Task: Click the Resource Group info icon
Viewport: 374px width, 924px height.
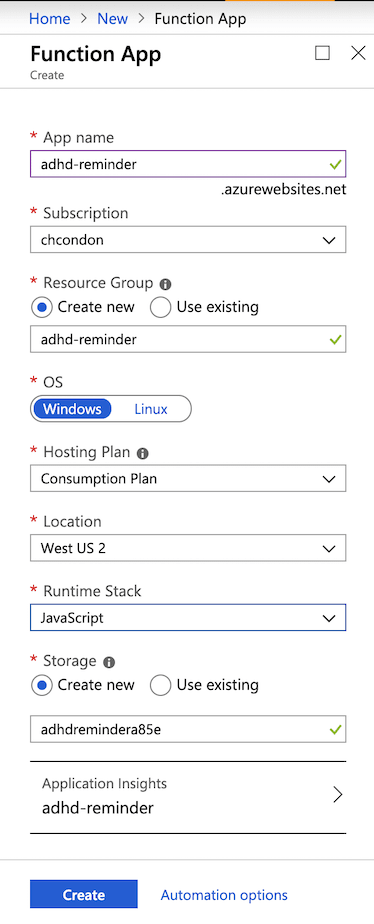Action: (166, 284)
